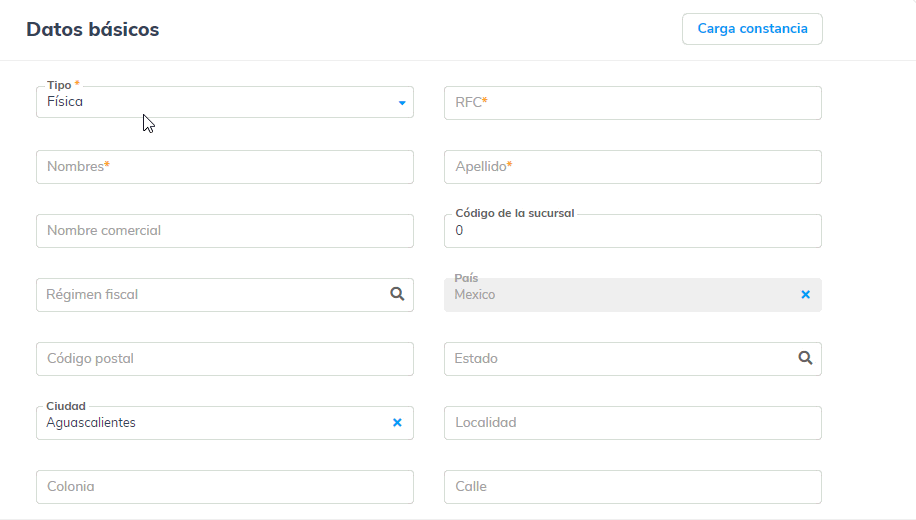Click the Código postal input
Image resolution: width=916 pixels, height=520 pixels.
[224, 359]
